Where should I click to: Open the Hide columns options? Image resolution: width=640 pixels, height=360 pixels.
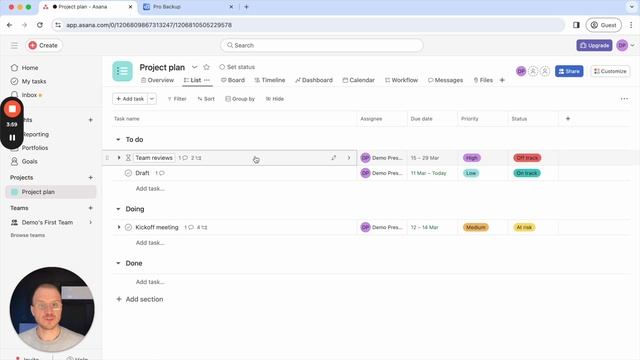pyautogui.click(x=275, y=99)
